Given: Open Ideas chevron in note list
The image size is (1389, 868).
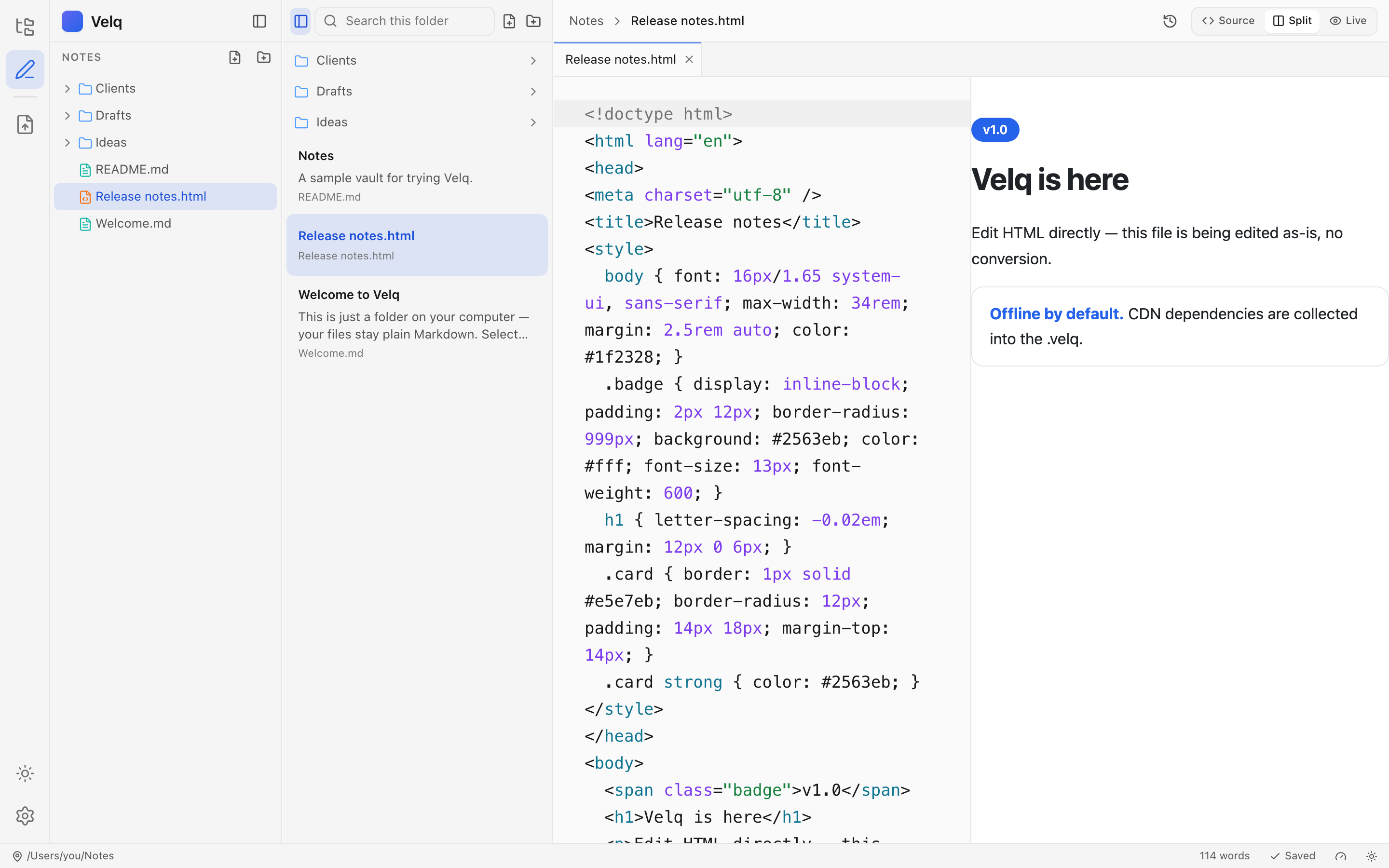Looking at the screenshot, I should (x=533, y=122).
